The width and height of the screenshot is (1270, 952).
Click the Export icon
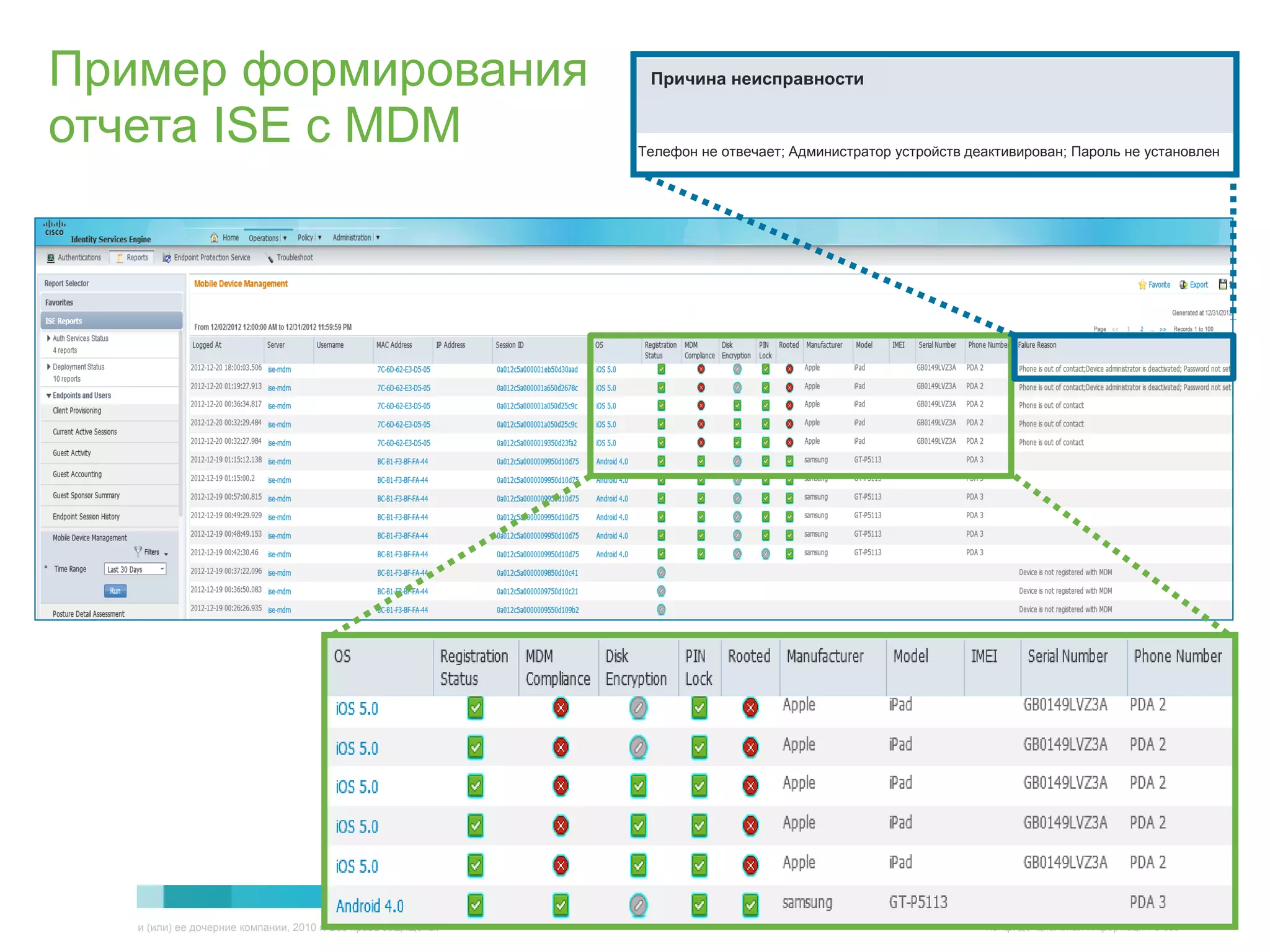pos(1183,284)
